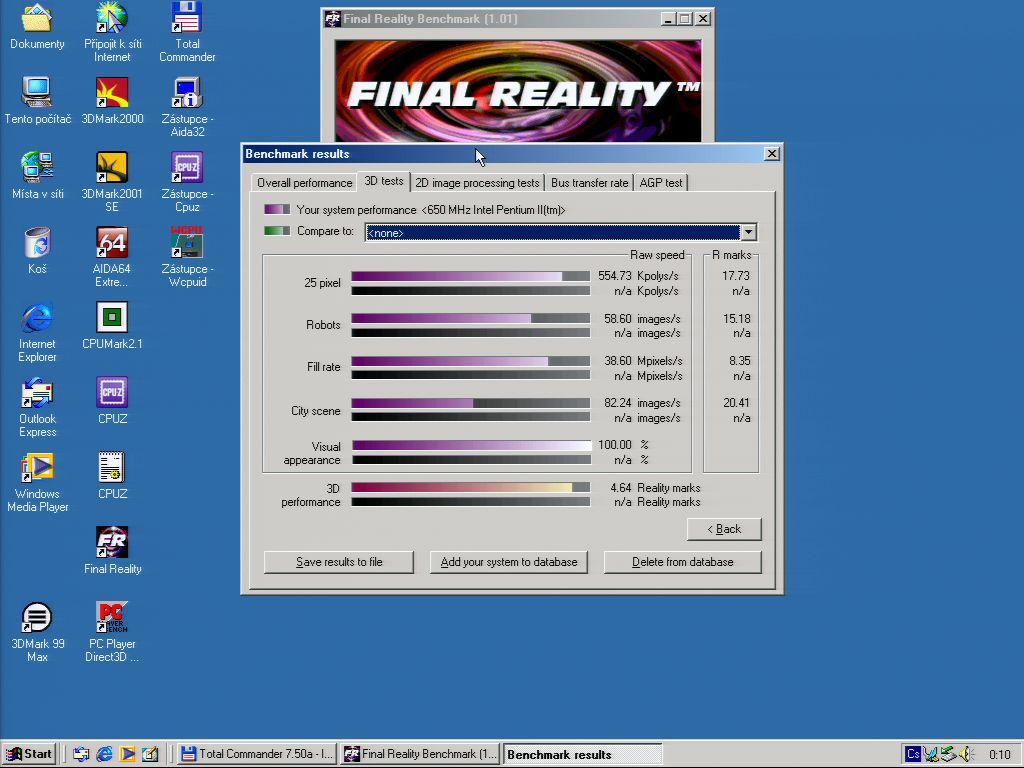Click the Robots test label
This screenshot has width=1024, height=768.
coord(323,325)
